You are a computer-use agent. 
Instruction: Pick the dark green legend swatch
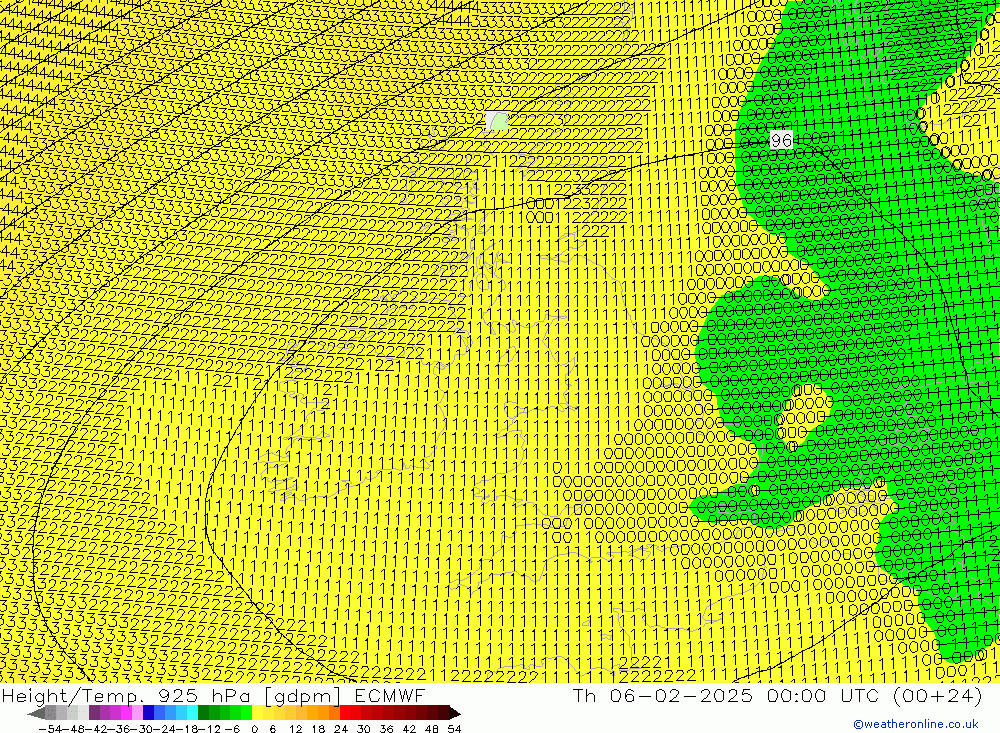(x=203, y=713)
